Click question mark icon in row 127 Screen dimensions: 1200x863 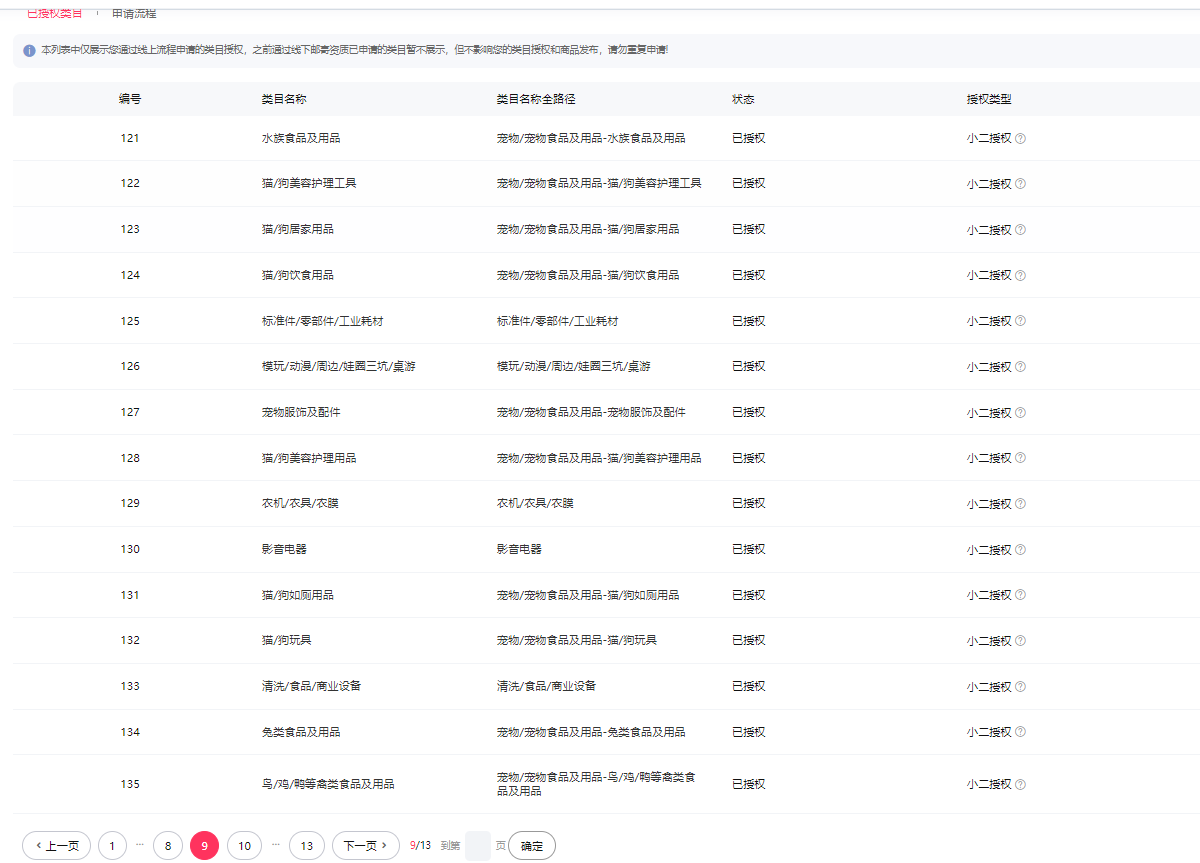pos(1020,413)
